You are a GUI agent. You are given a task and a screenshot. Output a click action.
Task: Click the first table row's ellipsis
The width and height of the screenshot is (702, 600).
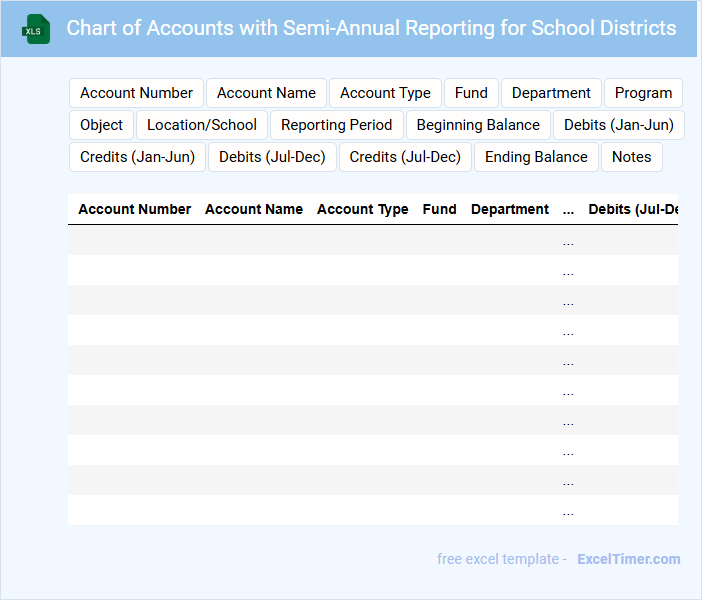(x=568, y=241)
